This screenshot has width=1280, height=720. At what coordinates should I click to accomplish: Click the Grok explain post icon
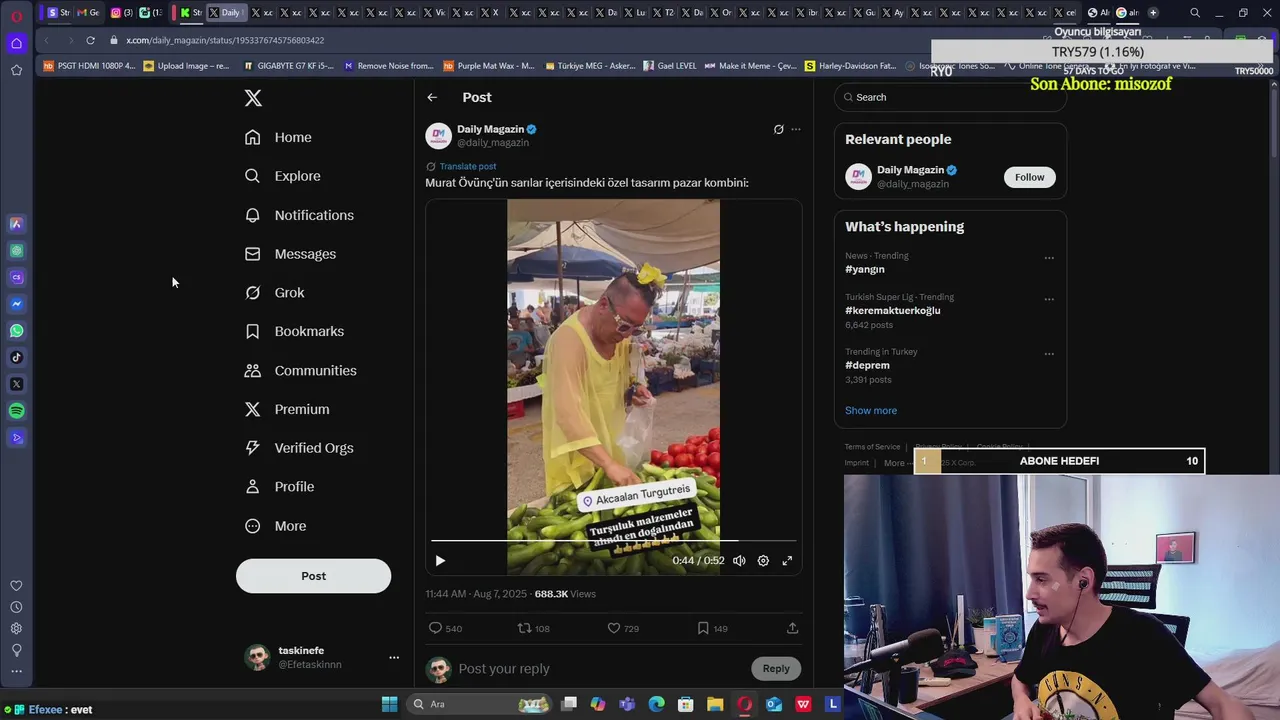click(778, 129)
